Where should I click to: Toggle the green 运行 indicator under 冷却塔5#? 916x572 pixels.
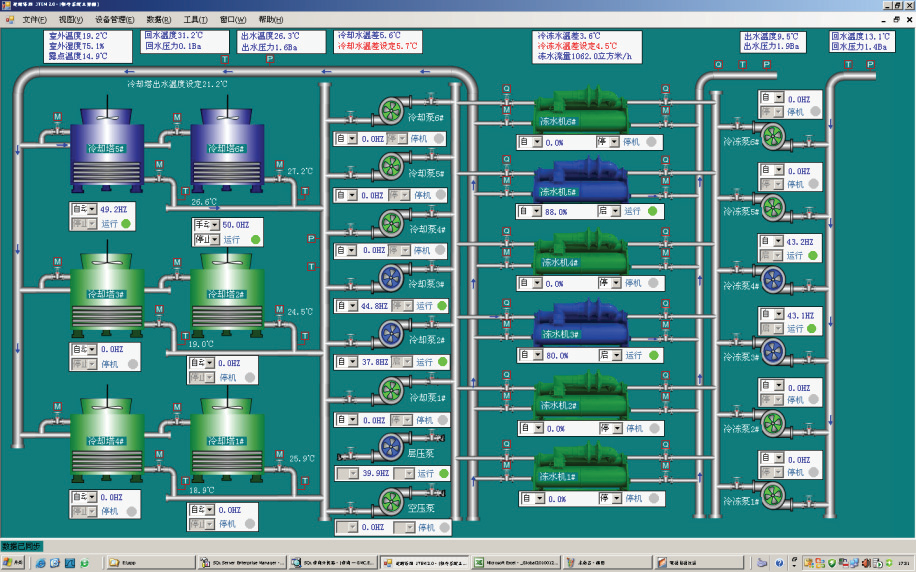127,224
